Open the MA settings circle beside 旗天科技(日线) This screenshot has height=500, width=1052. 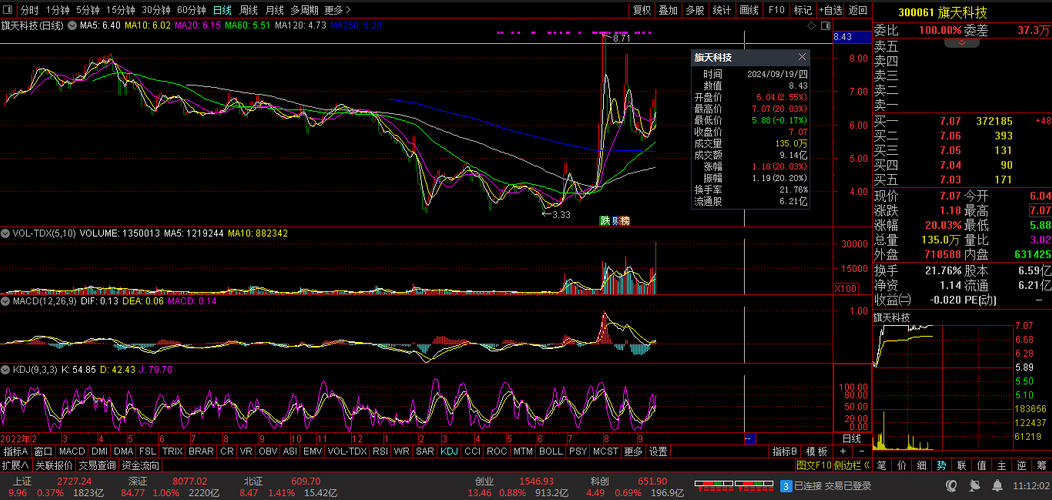tap(73, 26)
